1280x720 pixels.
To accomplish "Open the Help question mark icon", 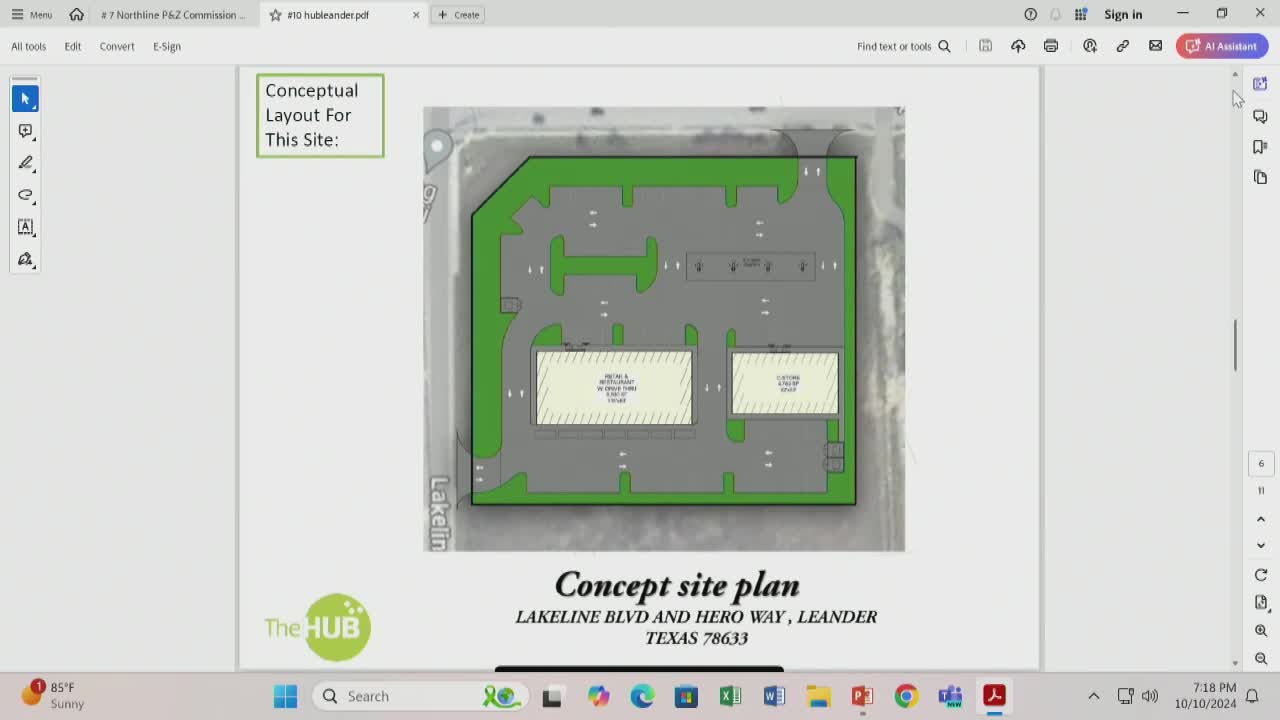I will [x=1030, y=14].
